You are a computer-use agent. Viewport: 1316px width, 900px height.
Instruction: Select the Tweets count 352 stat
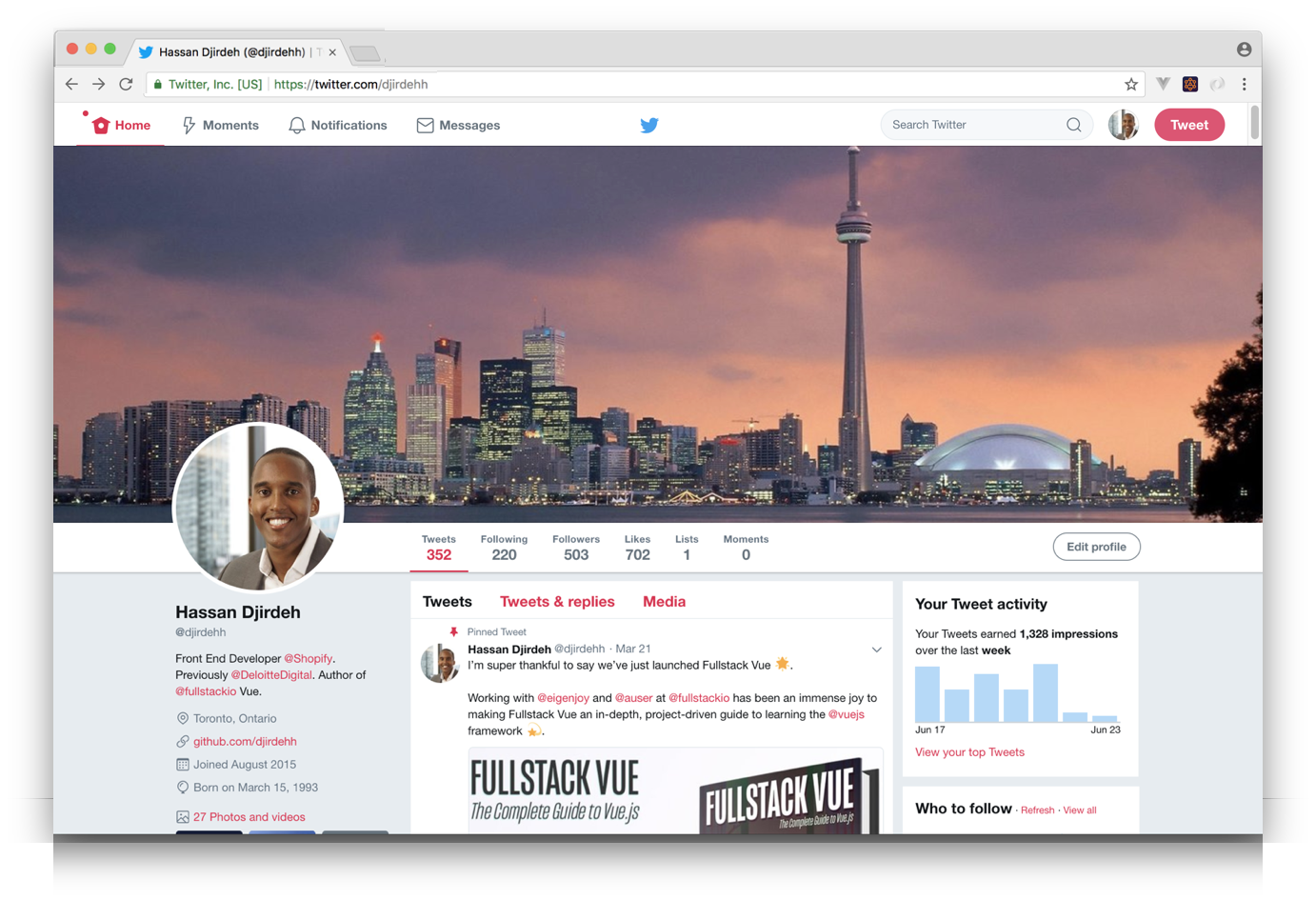pos(439,548)
